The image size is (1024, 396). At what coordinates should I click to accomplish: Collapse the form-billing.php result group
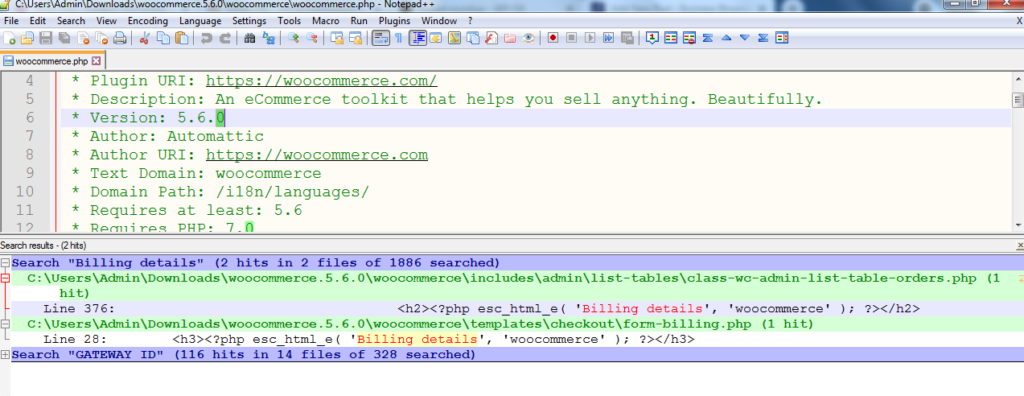(5, 324)
